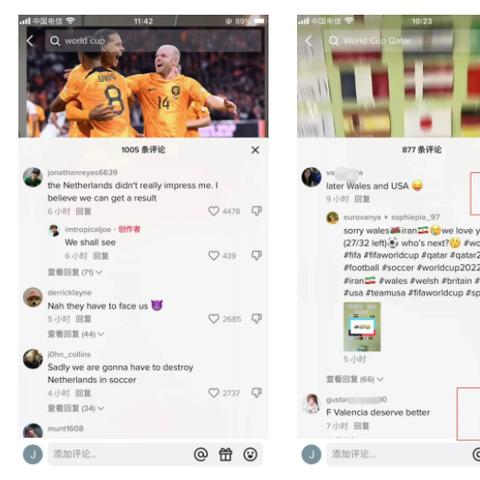Reply to derricklayne's "Nah they have" comment

coord(83,319)
